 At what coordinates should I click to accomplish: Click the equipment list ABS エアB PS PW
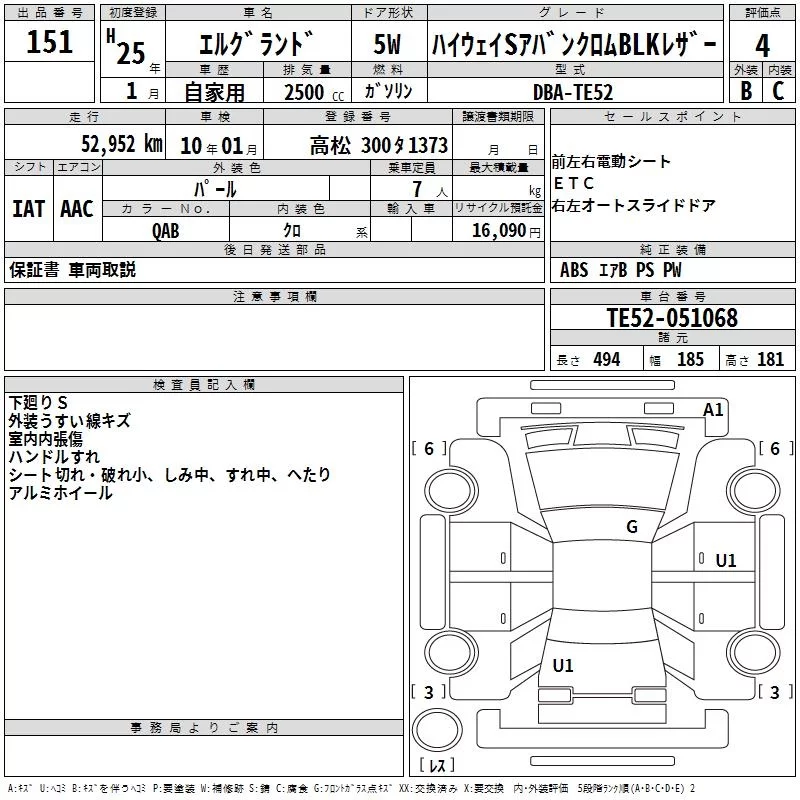pos(620,270)
